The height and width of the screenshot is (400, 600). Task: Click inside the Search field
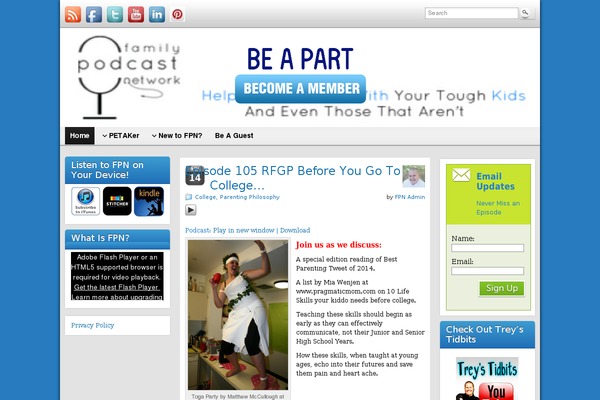click(471, 13)
